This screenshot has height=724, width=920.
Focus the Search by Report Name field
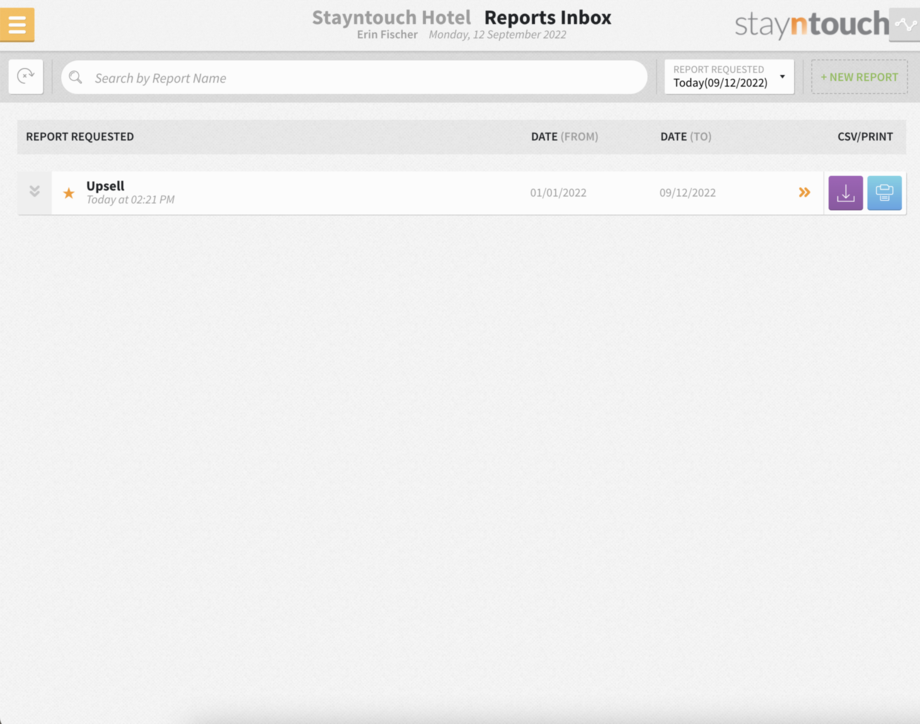coord(354,77)
